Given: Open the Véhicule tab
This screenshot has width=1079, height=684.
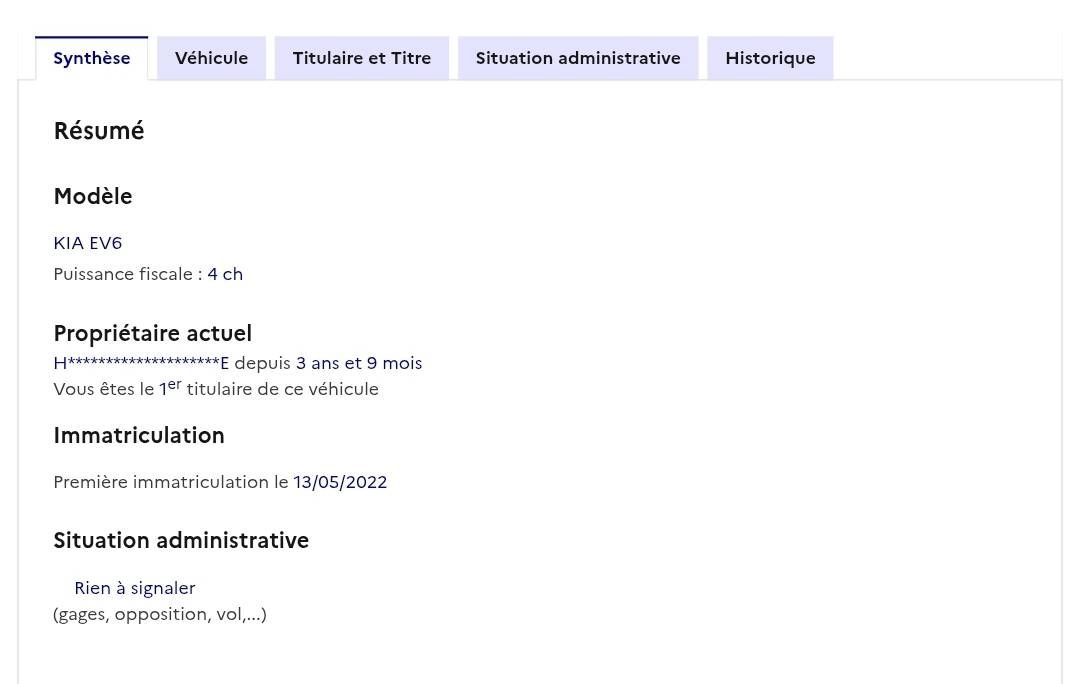Looking at the screenshot, I should 211,58.
